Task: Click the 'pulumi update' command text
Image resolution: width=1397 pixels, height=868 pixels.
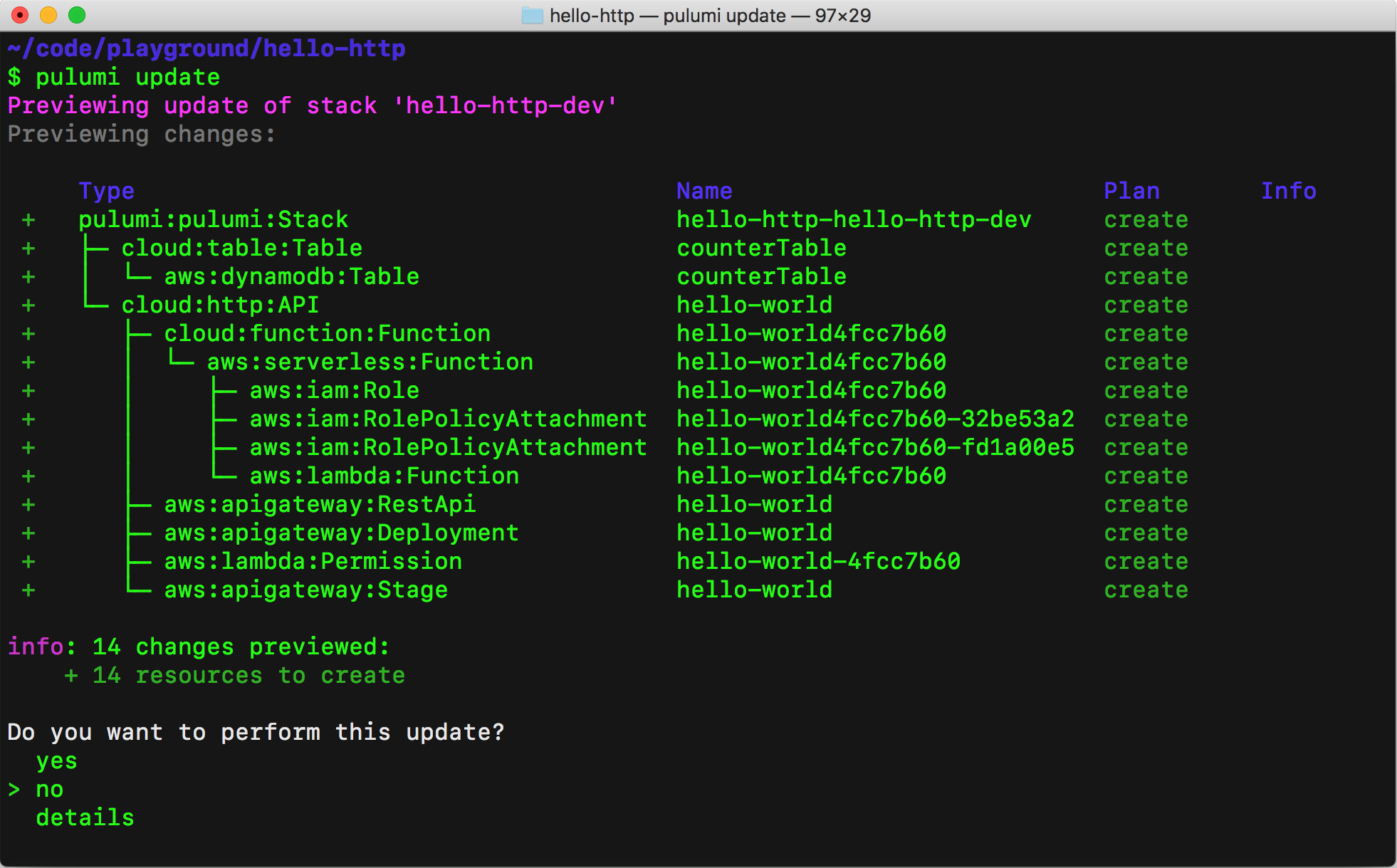Action: (x=127, y=77)
